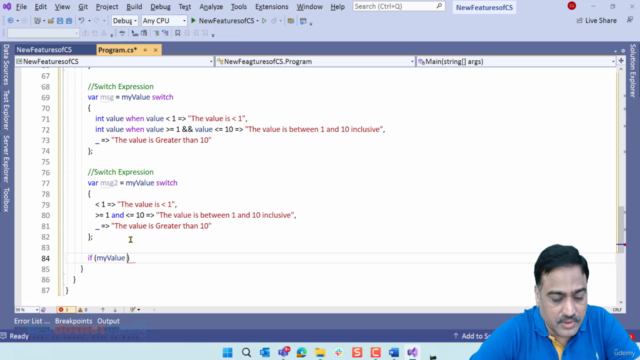The height and width of the screenshot is (360, 640).
Task: Open the Debug configuration dropdown
Action: 124,20
